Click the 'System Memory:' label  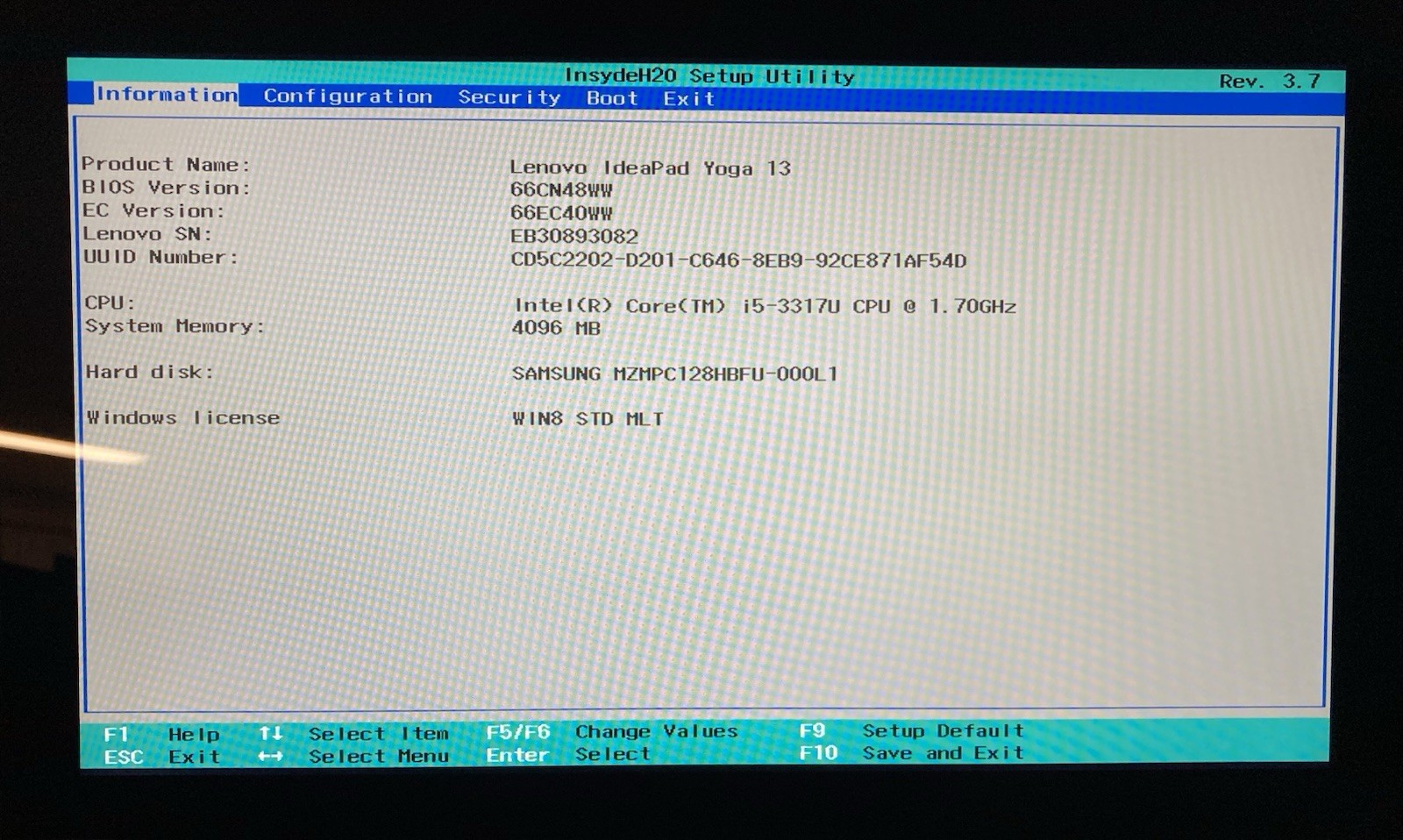click(x=174, y=326)
